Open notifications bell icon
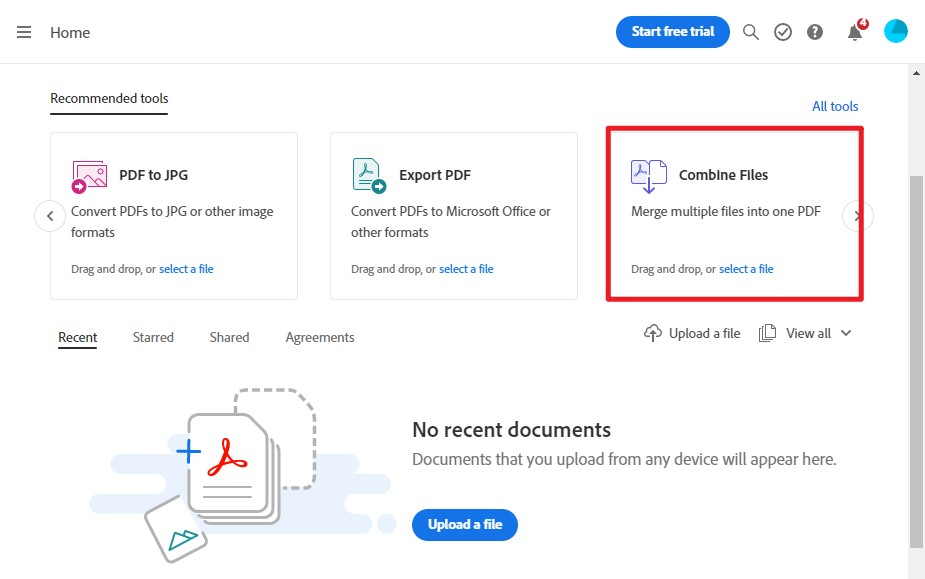 click(855, 32)
